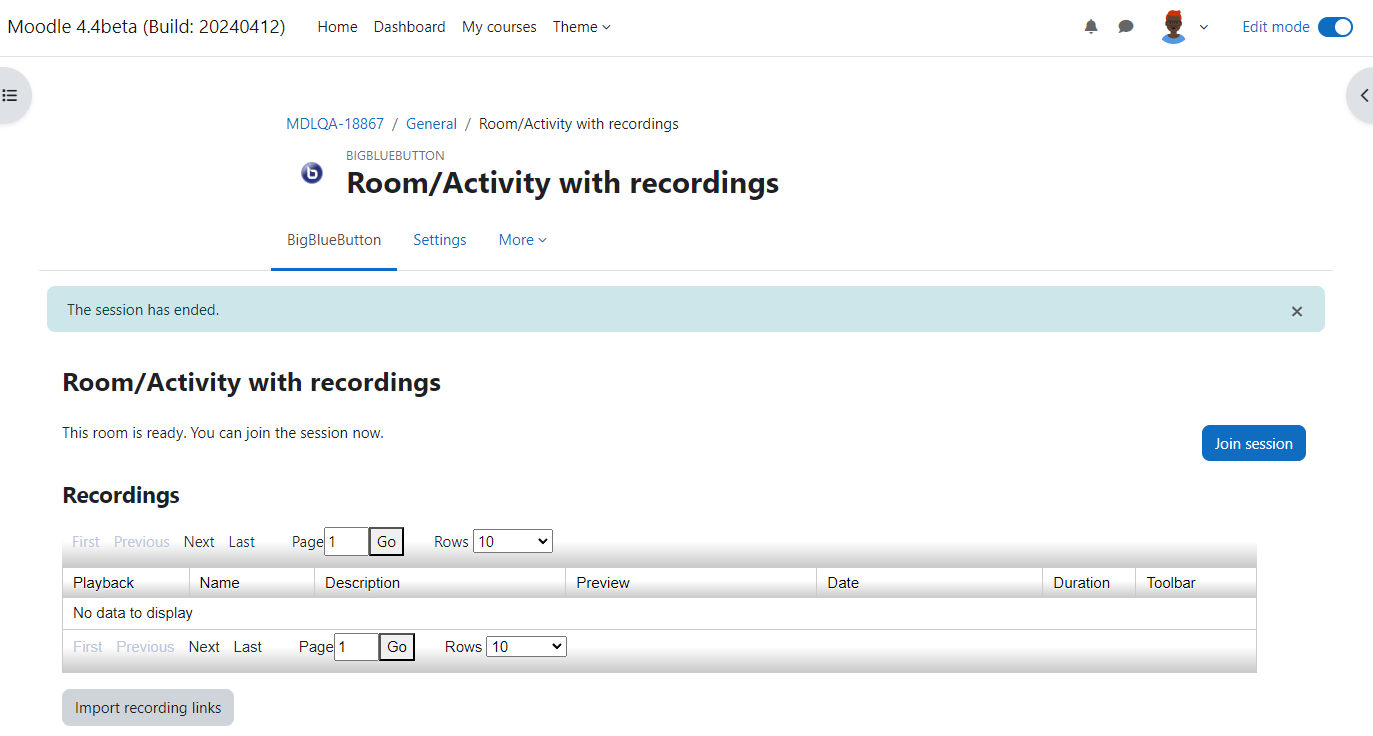
Task: Dismiss the 'session has ended' notice
Action: (1297, 311)
